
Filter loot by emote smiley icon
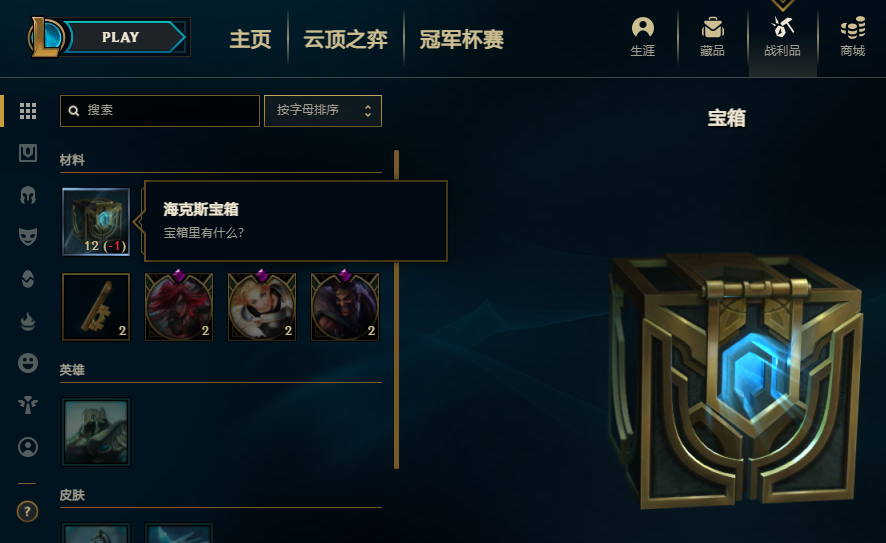tap(28, 362)
